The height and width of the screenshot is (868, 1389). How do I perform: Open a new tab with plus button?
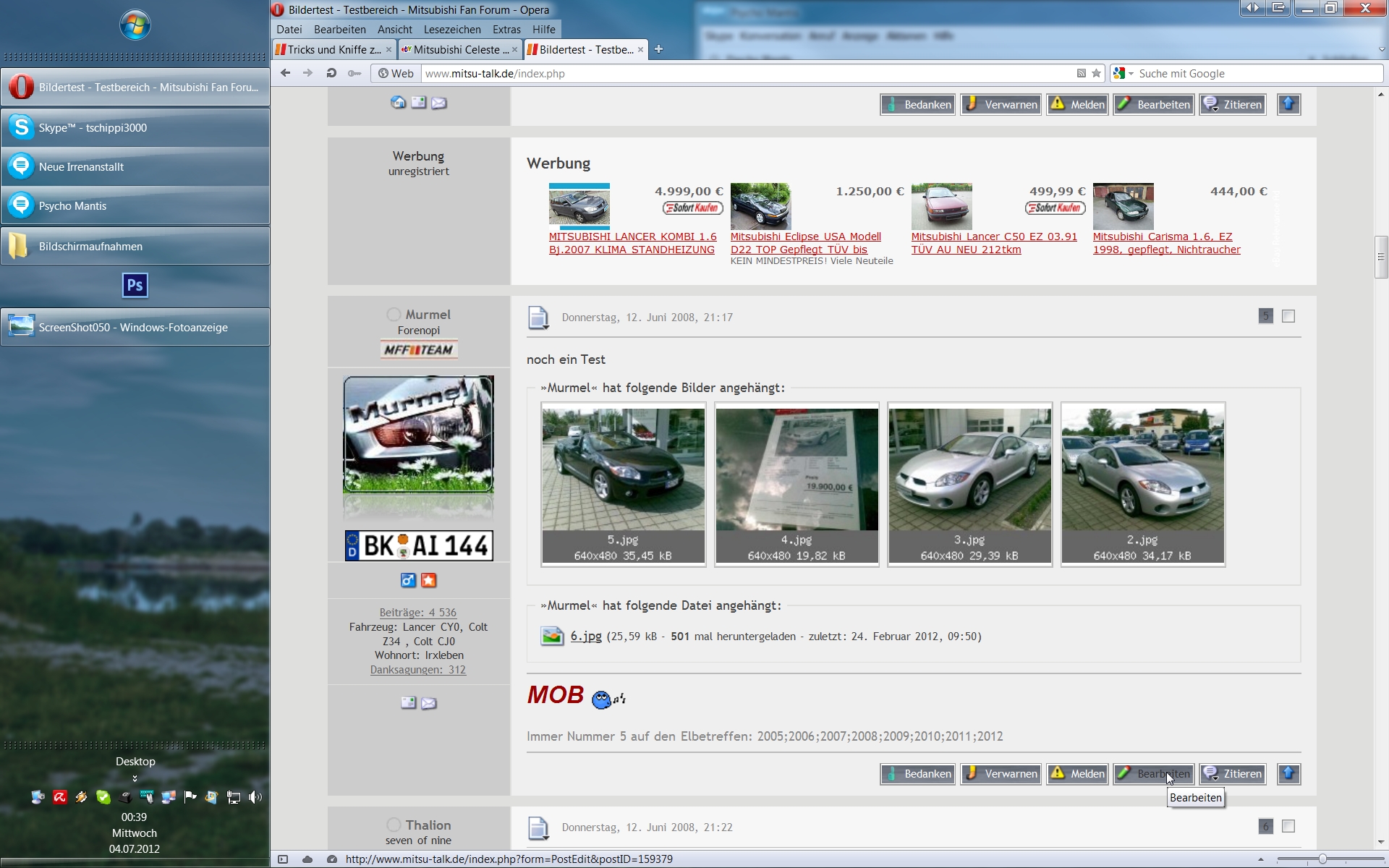pos(658,49)
